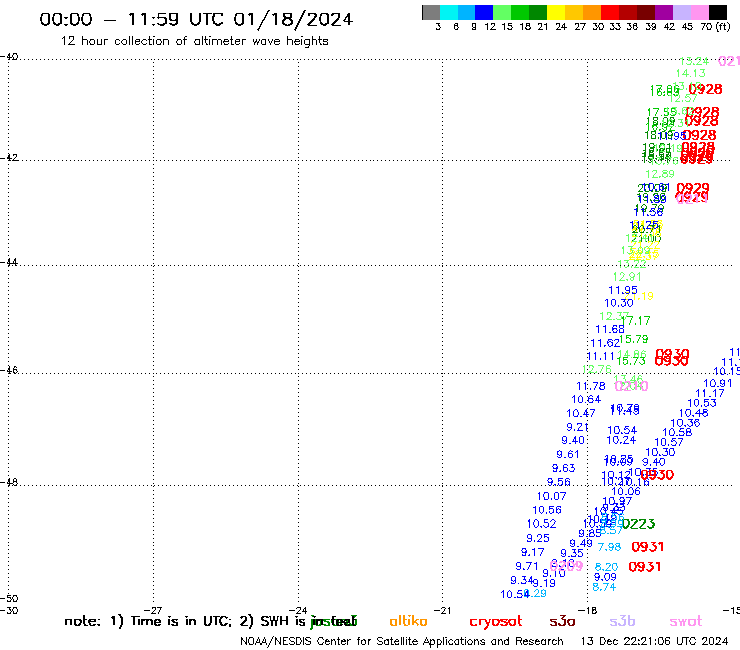Click wave height value '12.91'
The image size is (740, 650).
click(x=627, y=277)
